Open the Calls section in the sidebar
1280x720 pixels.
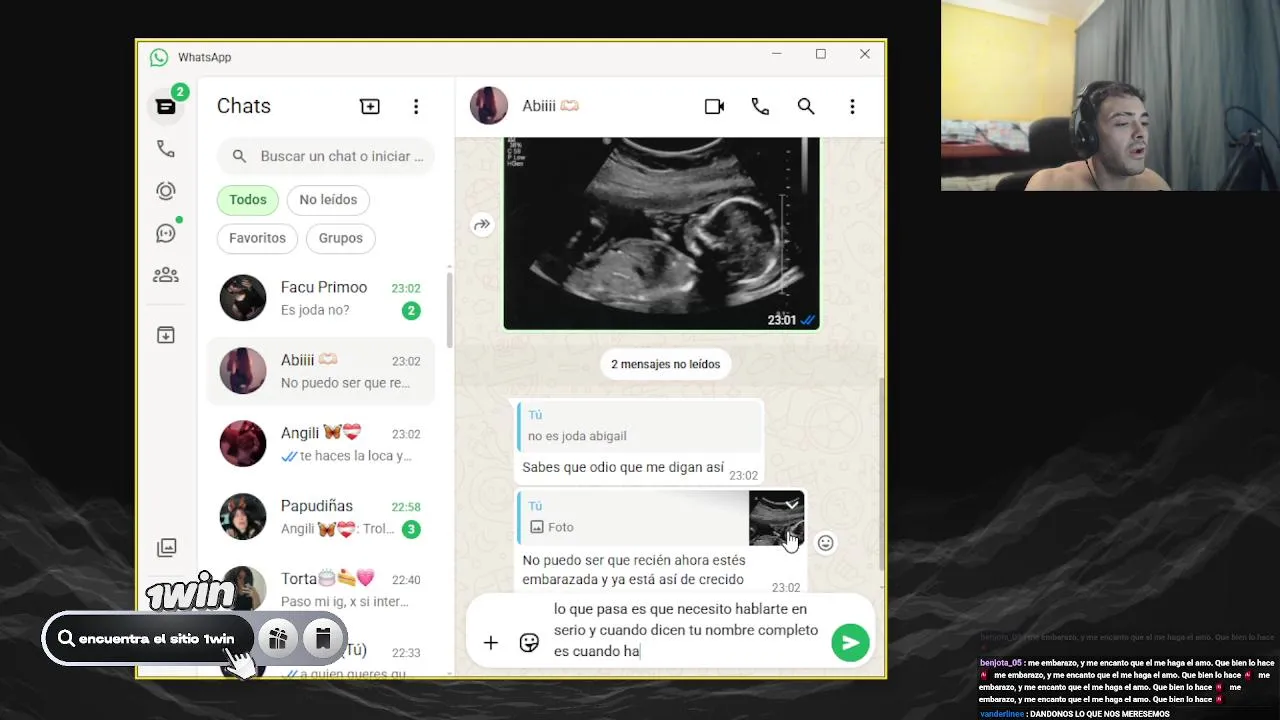point(166,149)
